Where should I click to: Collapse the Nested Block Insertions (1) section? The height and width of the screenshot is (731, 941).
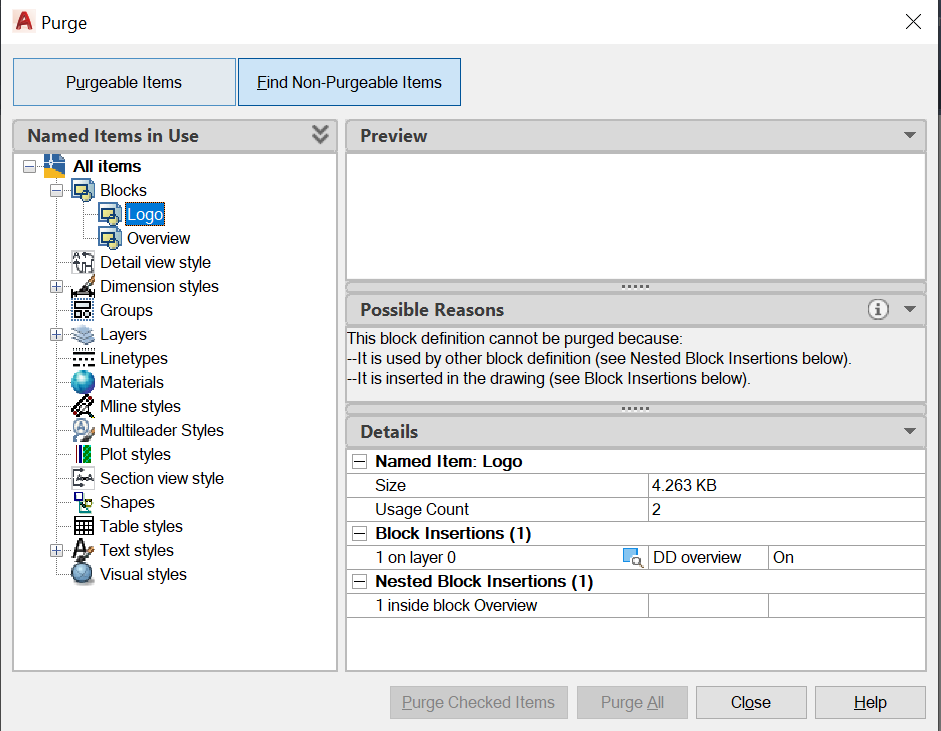tap(359, 582)
